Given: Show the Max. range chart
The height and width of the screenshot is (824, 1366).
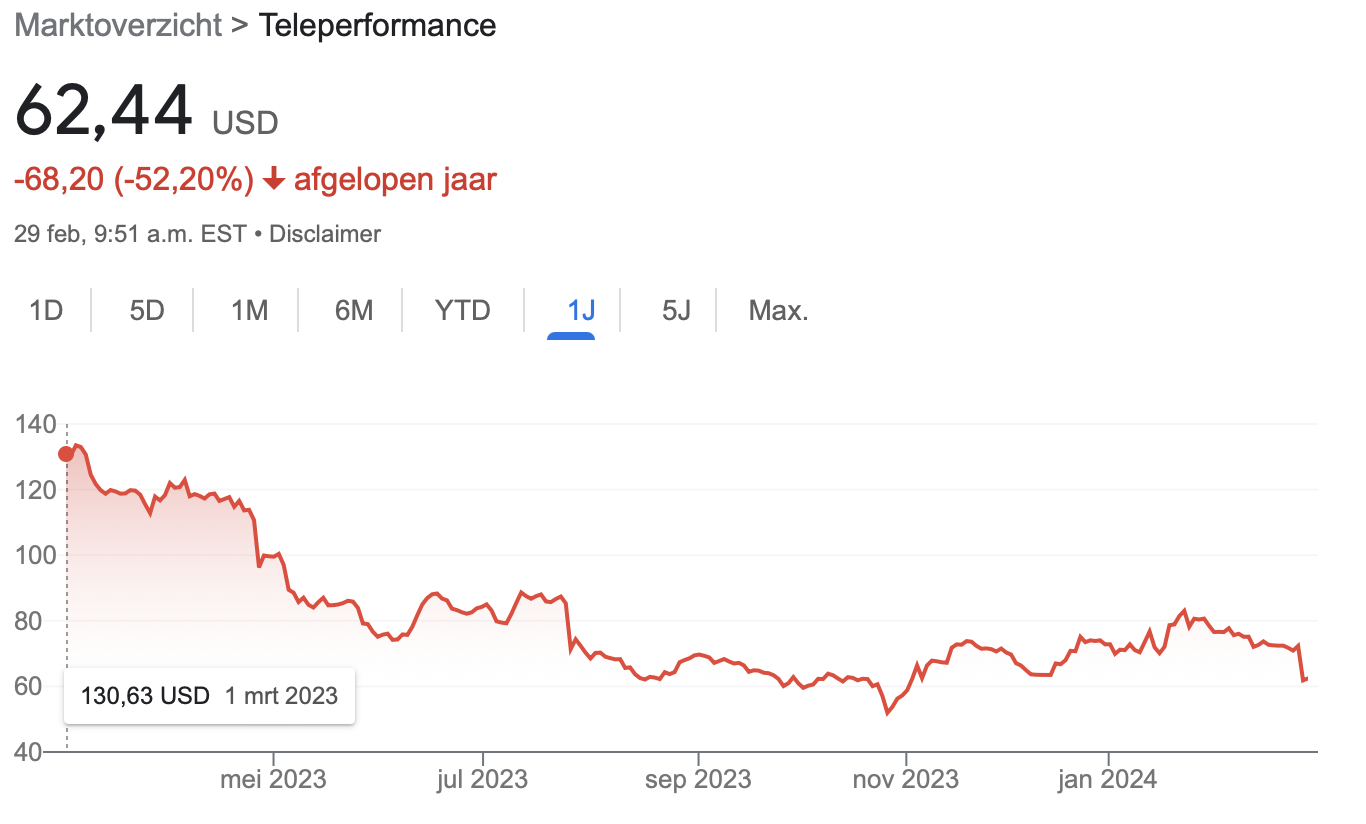Looking at the screenshot, I should coord(778,311).
